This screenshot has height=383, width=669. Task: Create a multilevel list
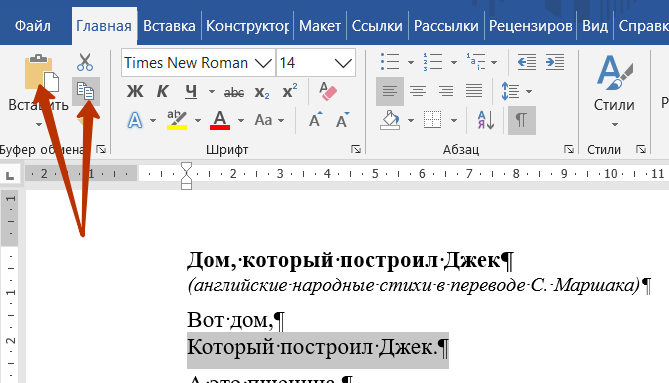tap(476, 62)
